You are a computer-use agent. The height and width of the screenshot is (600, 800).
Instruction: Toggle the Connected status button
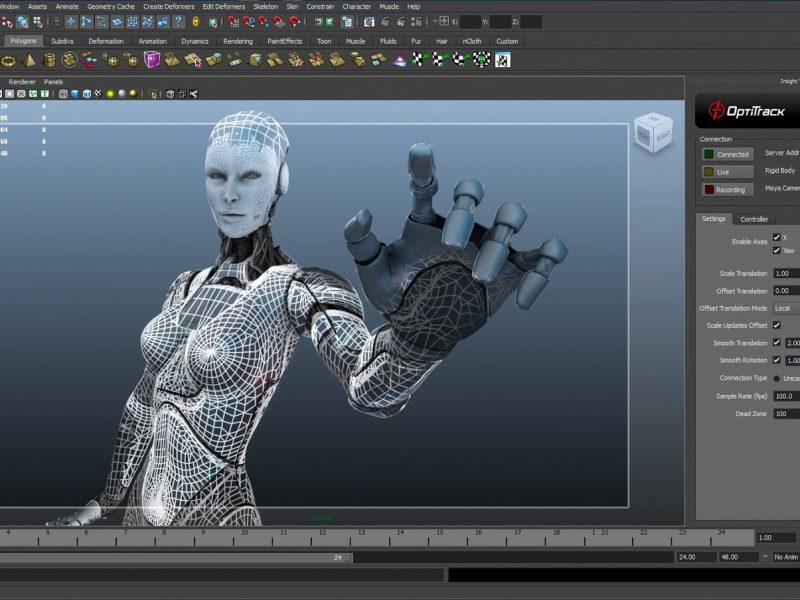728,154
